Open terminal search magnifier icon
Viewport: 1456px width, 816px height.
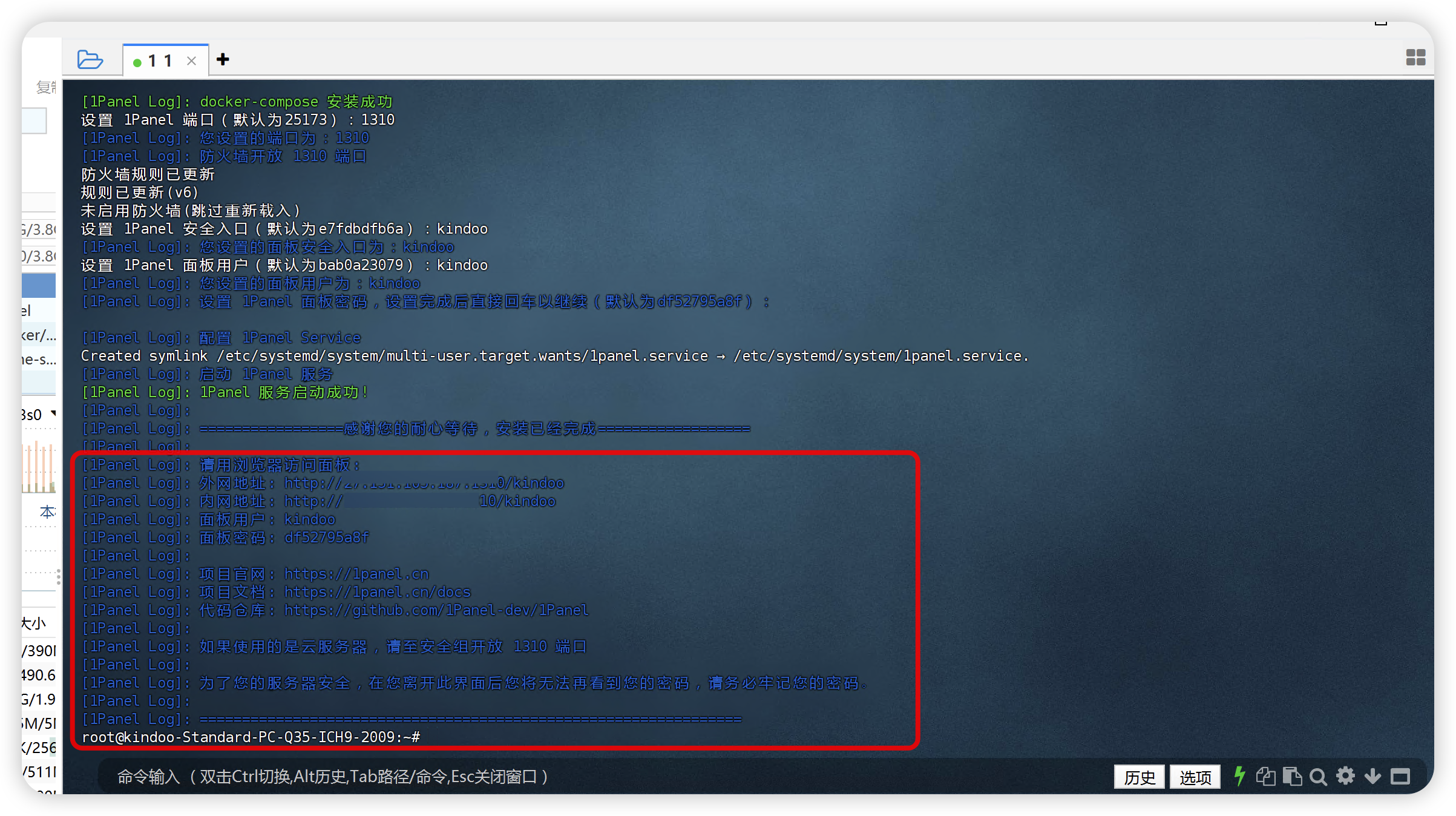pyautogui.click(x=1318, y=776)
